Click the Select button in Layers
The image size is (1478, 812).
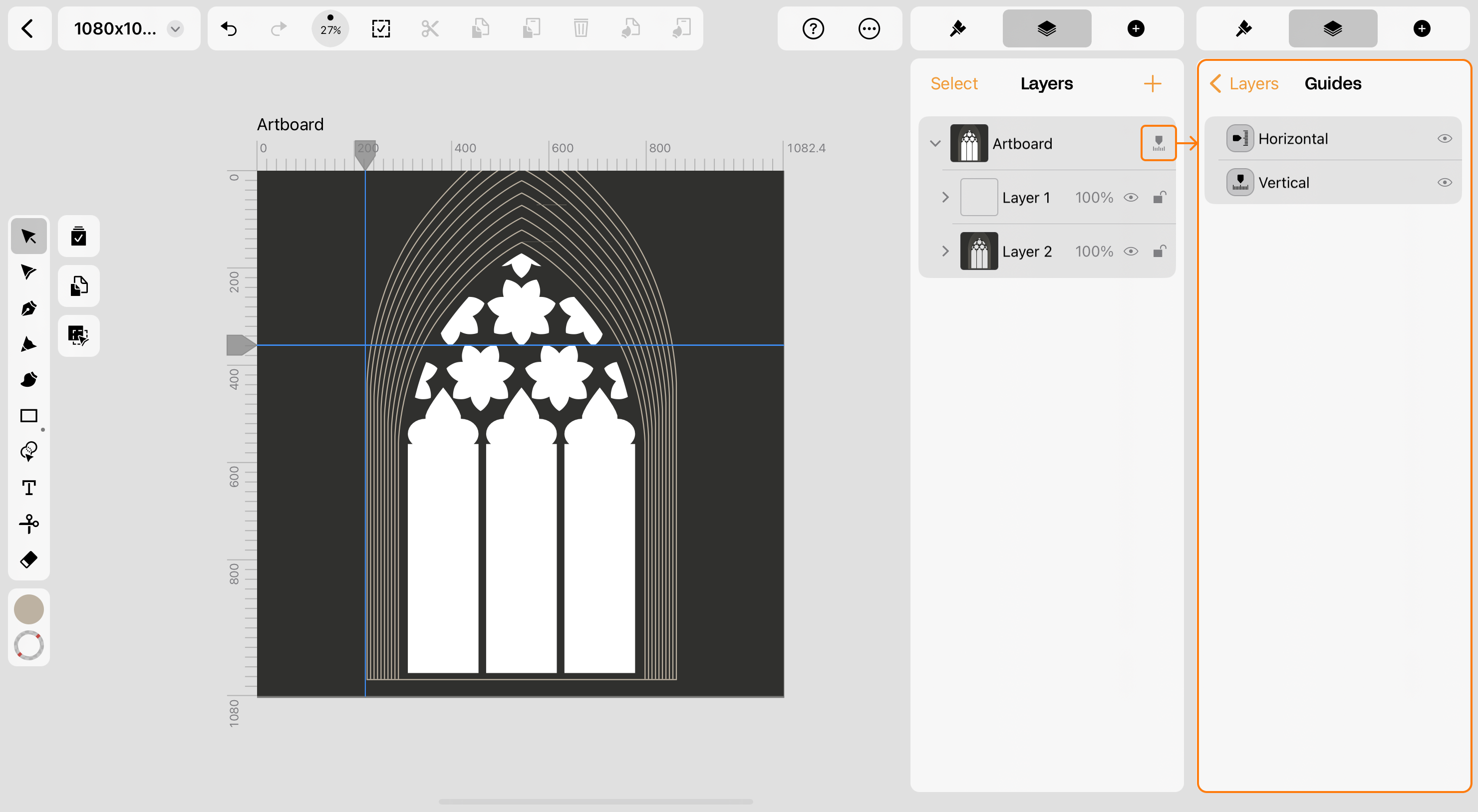click(953, 84)
